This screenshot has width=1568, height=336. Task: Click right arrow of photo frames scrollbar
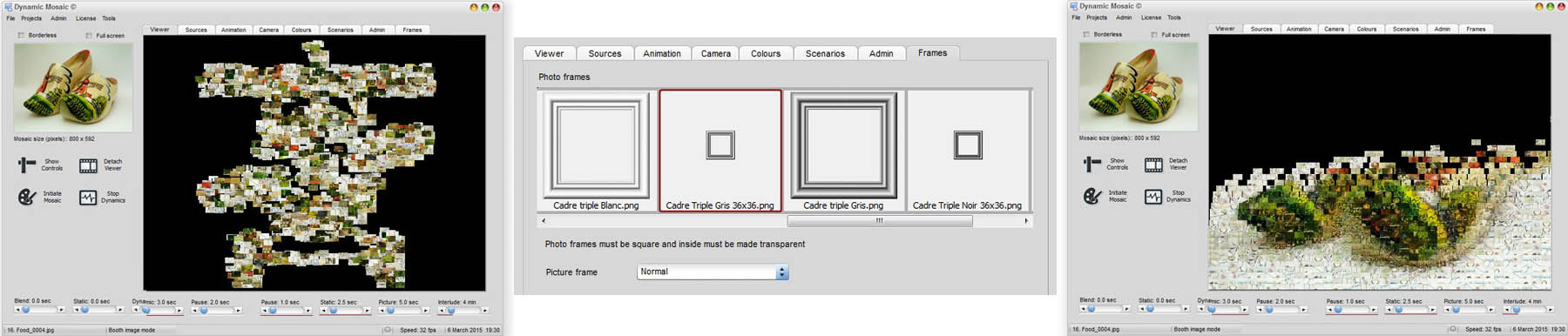(x=1026, y=221)
